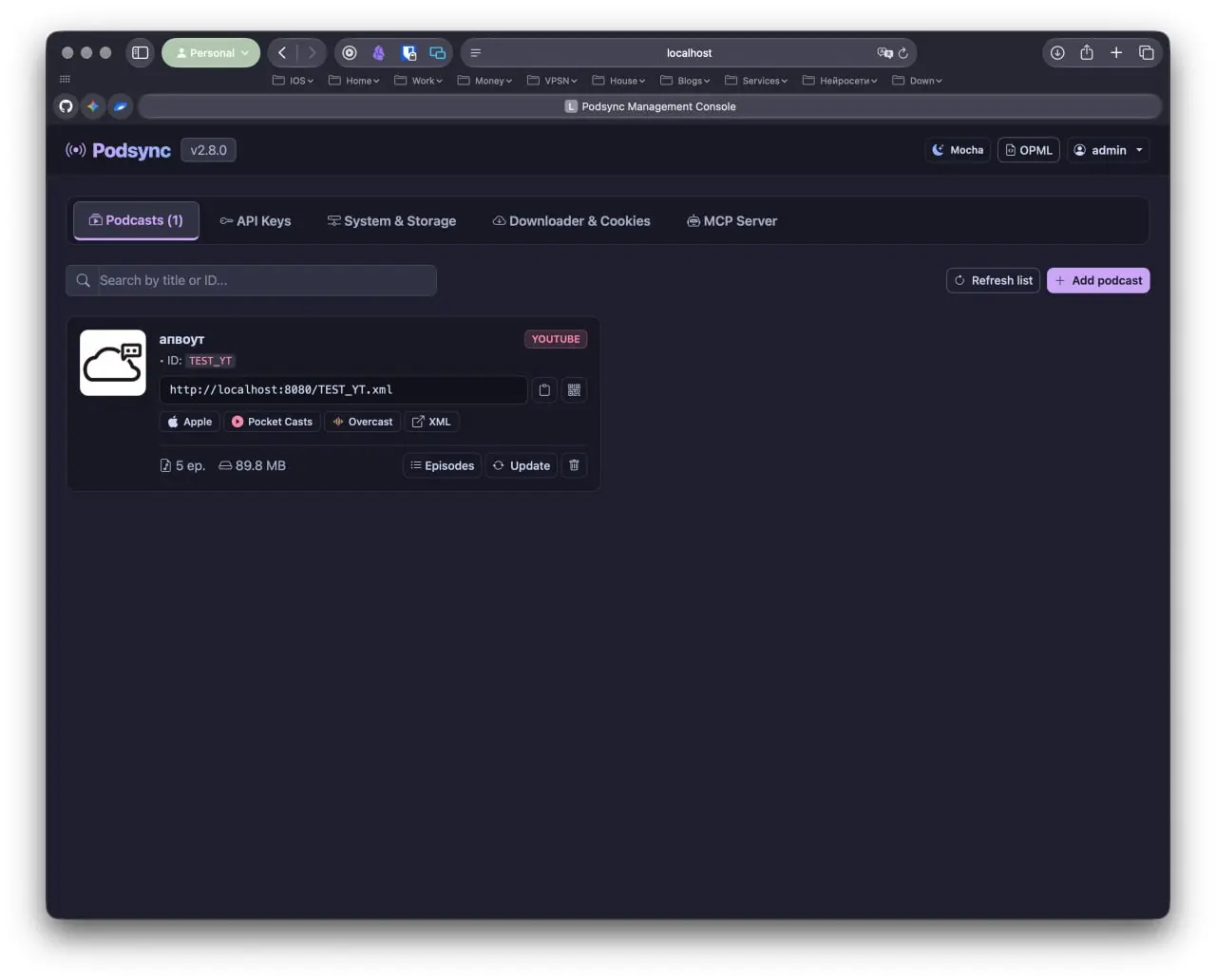Viewport: 1216px width, 980px height.
Task: Click the апвоут podcast title
Action: pos(181,339)
